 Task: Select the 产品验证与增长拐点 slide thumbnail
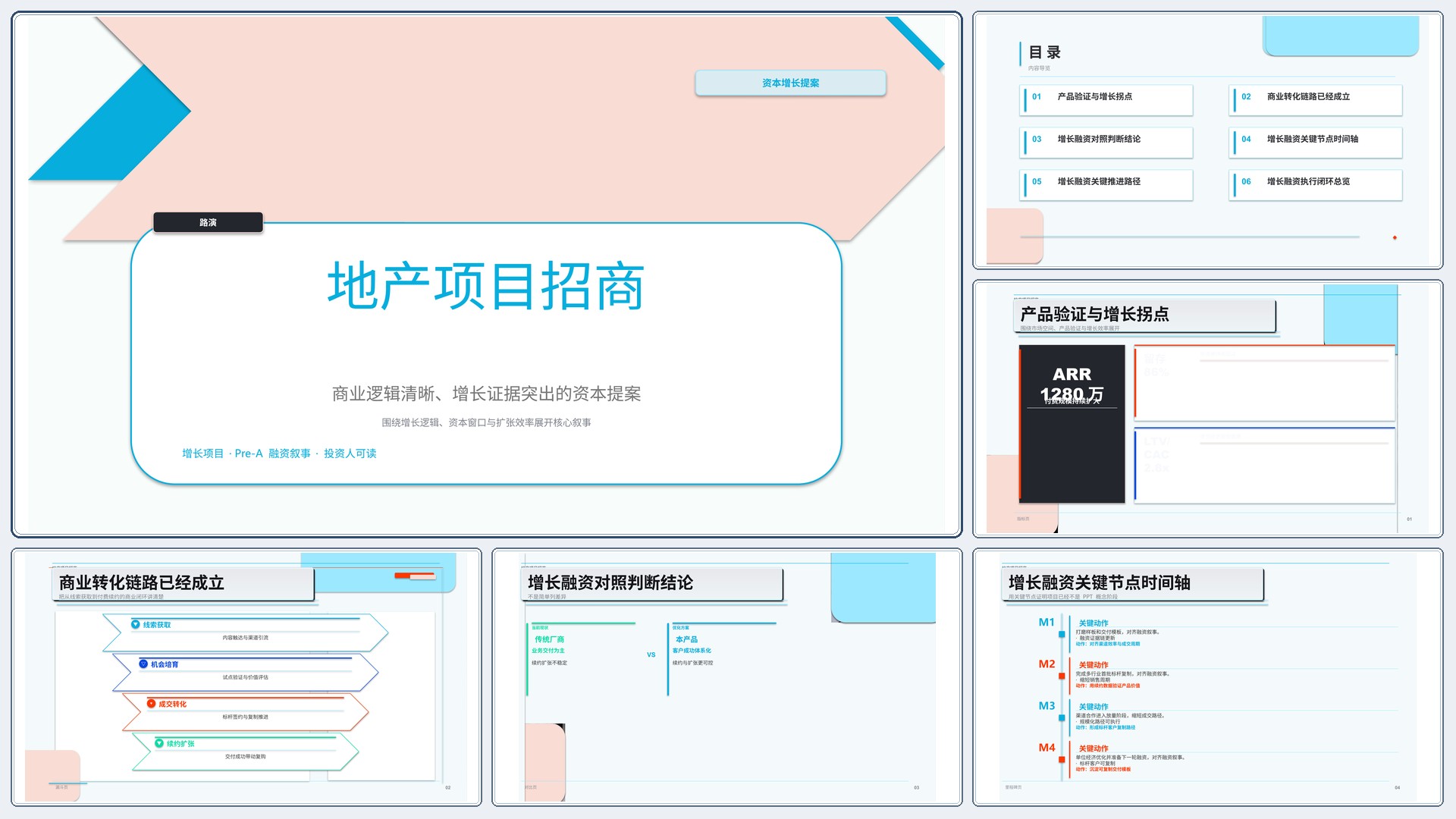coord(1208,409)
